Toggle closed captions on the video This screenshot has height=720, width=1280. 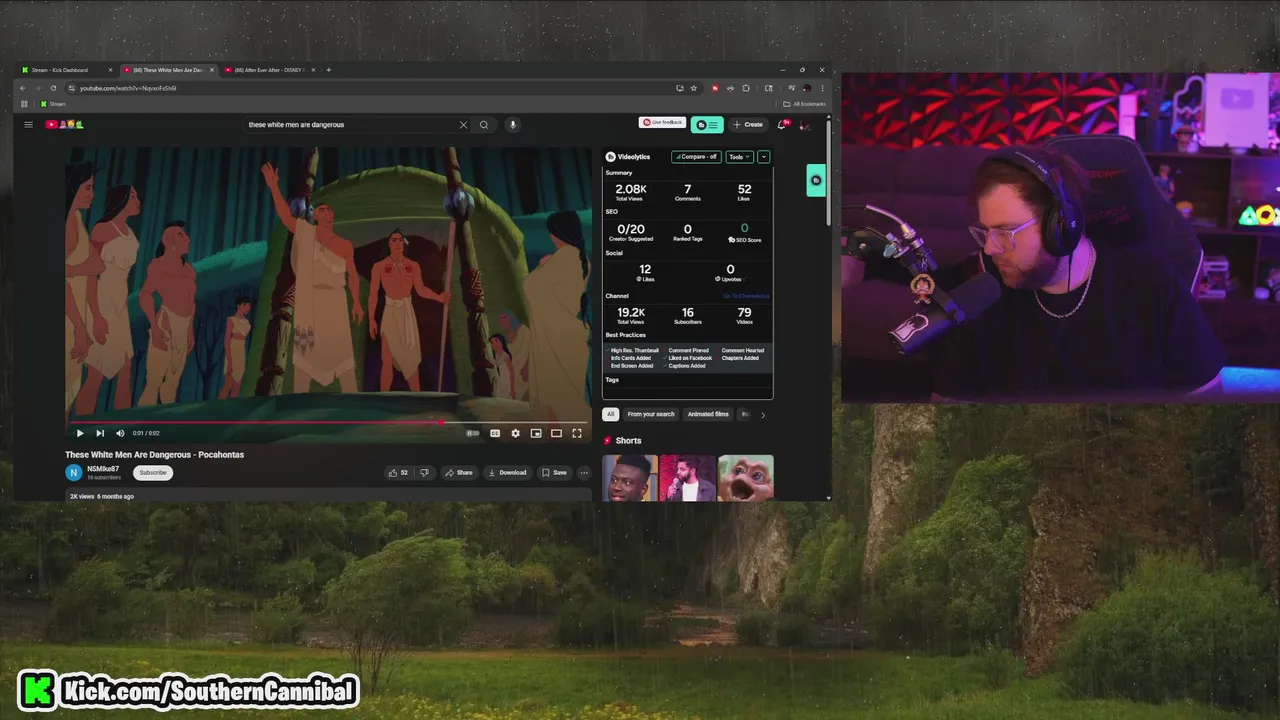(x=495, y=433)
